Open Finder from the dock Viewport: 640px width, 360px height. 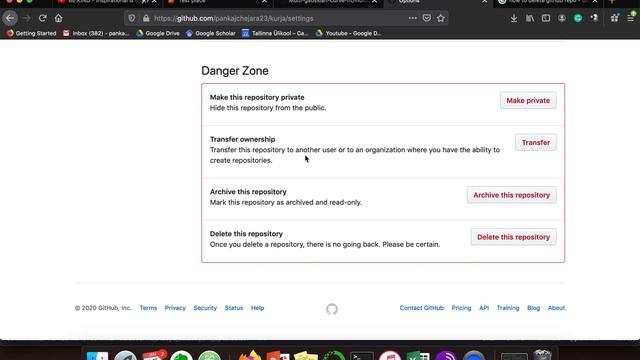click(x=98, y=356)
